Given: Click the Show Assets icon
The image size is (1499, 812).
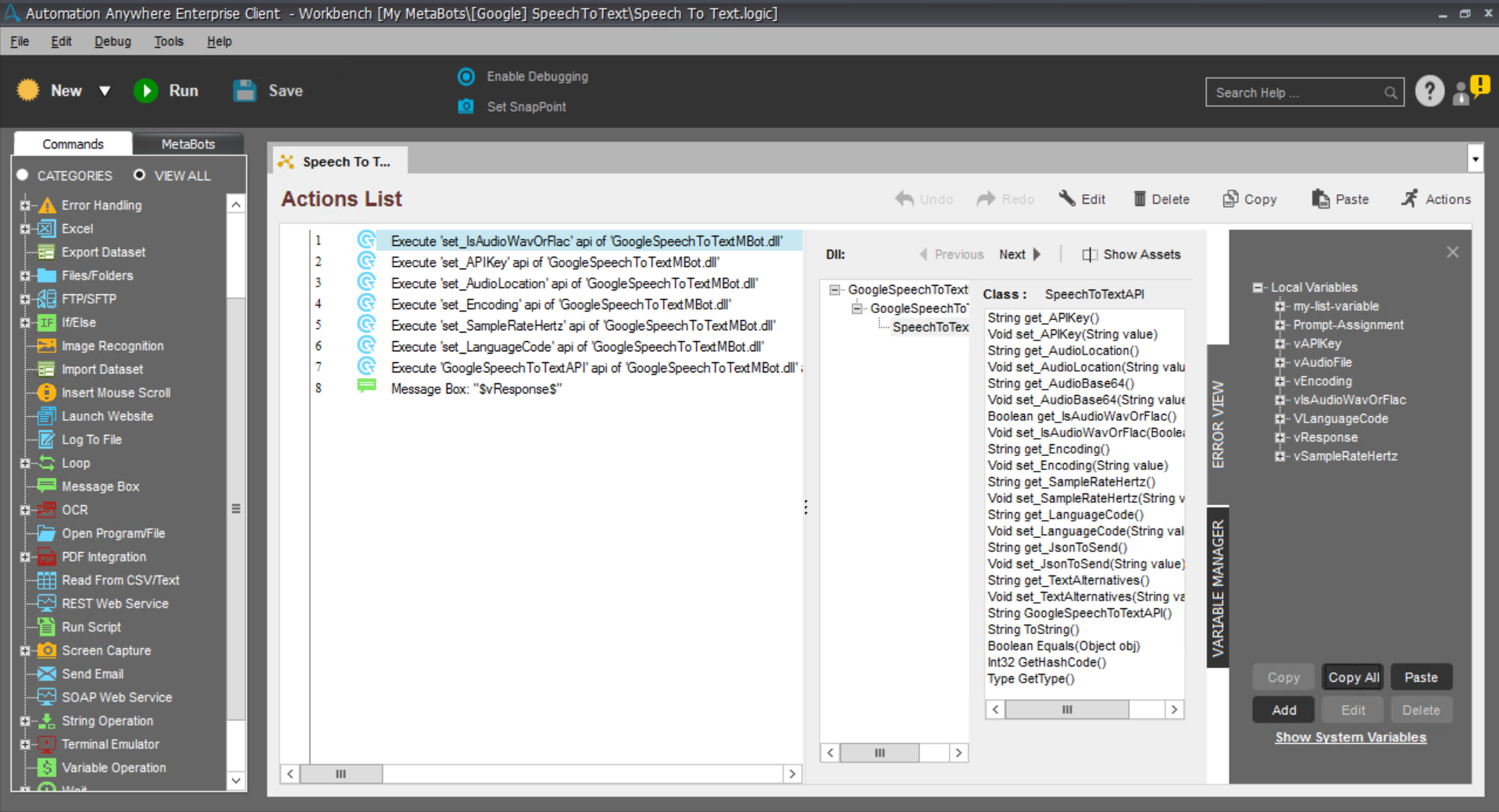Looking at the screenshot, I should 1089,255.
